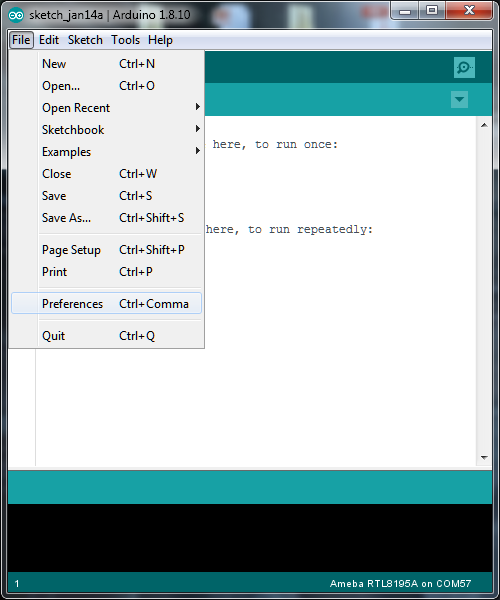The image size is (500, 600).
Task: Choose Close from the File menu
Action: click(x=106, y=174)
